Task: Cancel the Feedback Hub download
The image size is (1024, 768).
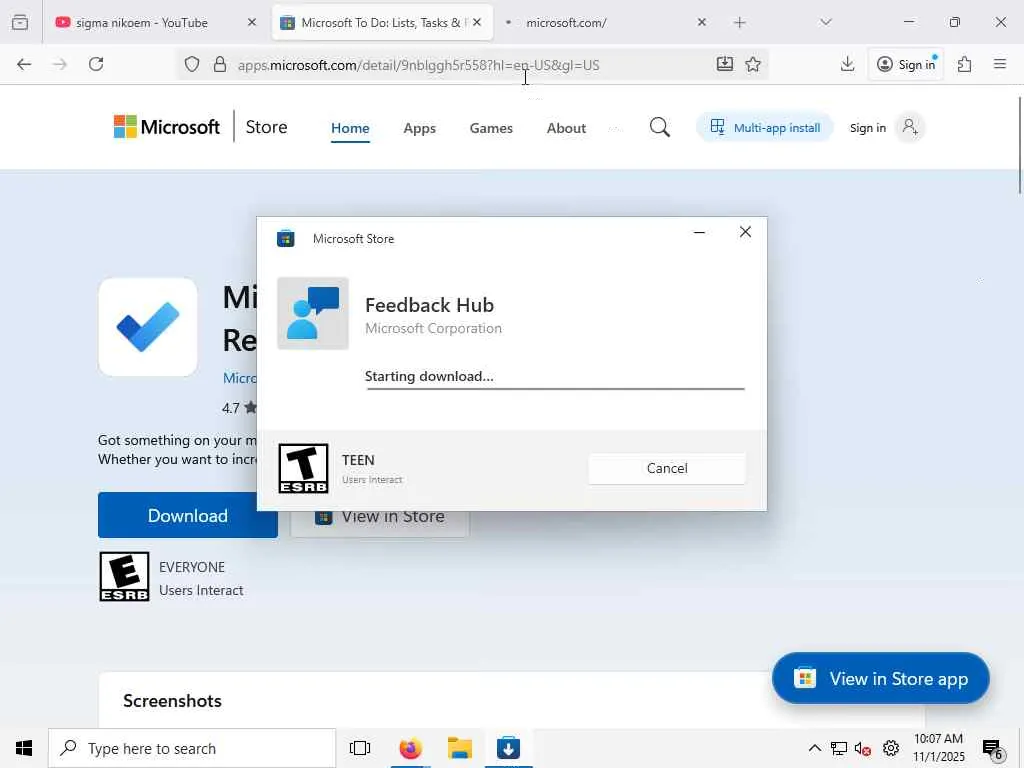Action: (x=667, y=468)
